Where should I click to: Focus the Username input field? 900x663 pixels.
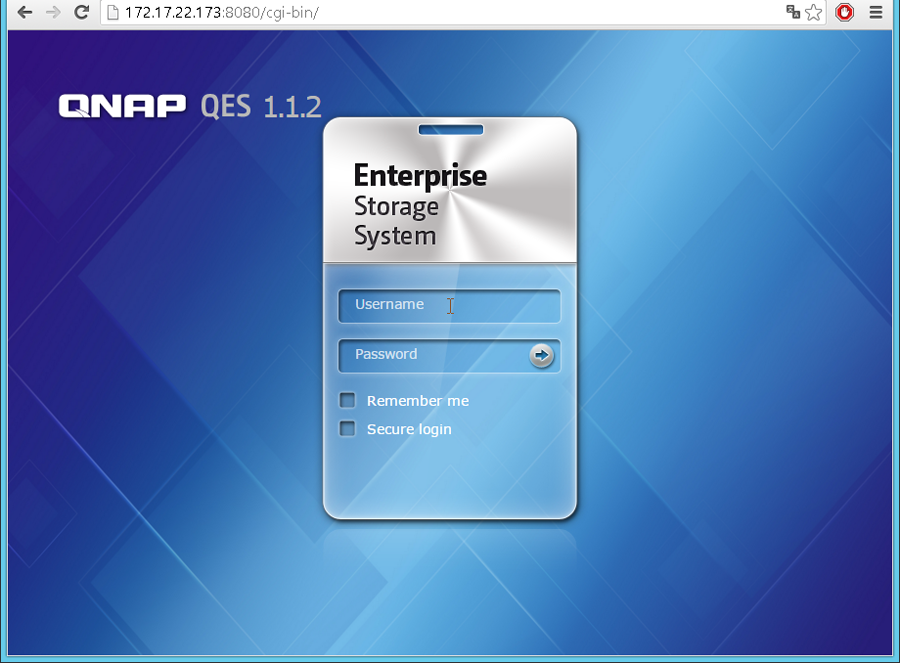(449, 306)
